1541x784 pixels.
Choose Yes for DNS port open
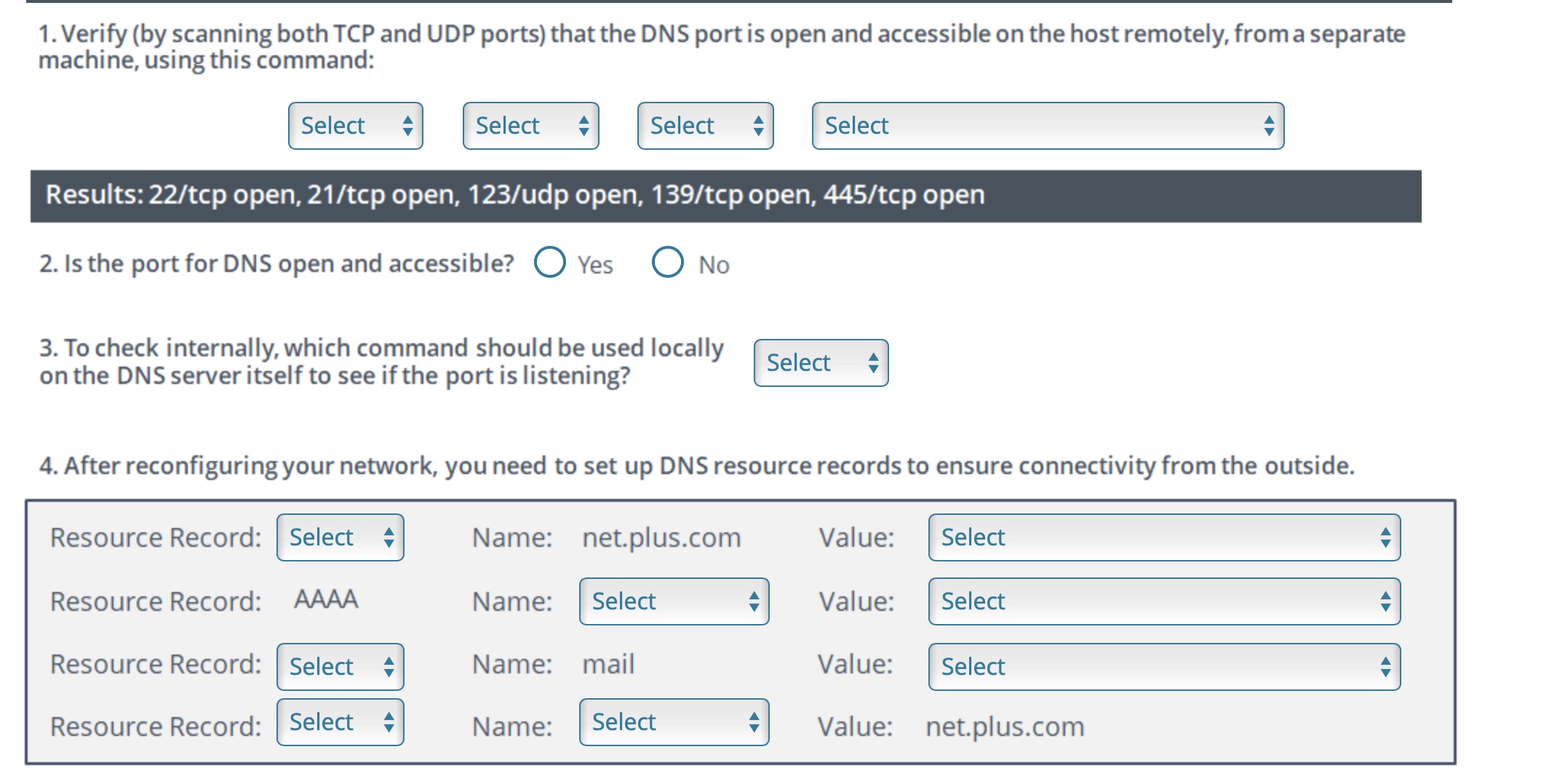(x=550, y=262)
